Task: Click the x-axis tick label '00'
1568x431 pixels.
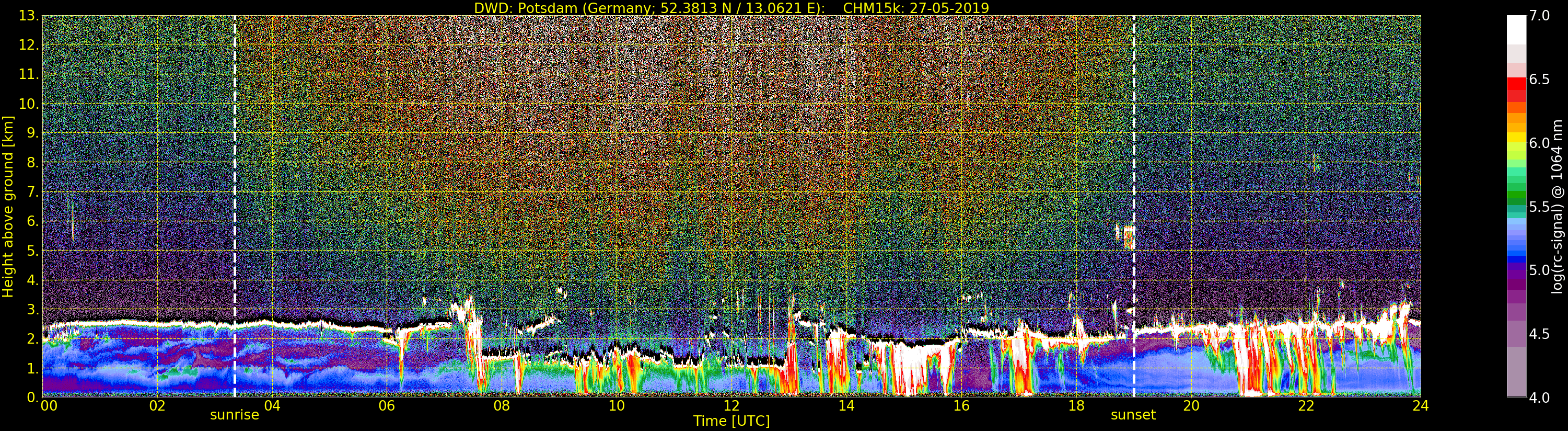Action: point(49,405)
